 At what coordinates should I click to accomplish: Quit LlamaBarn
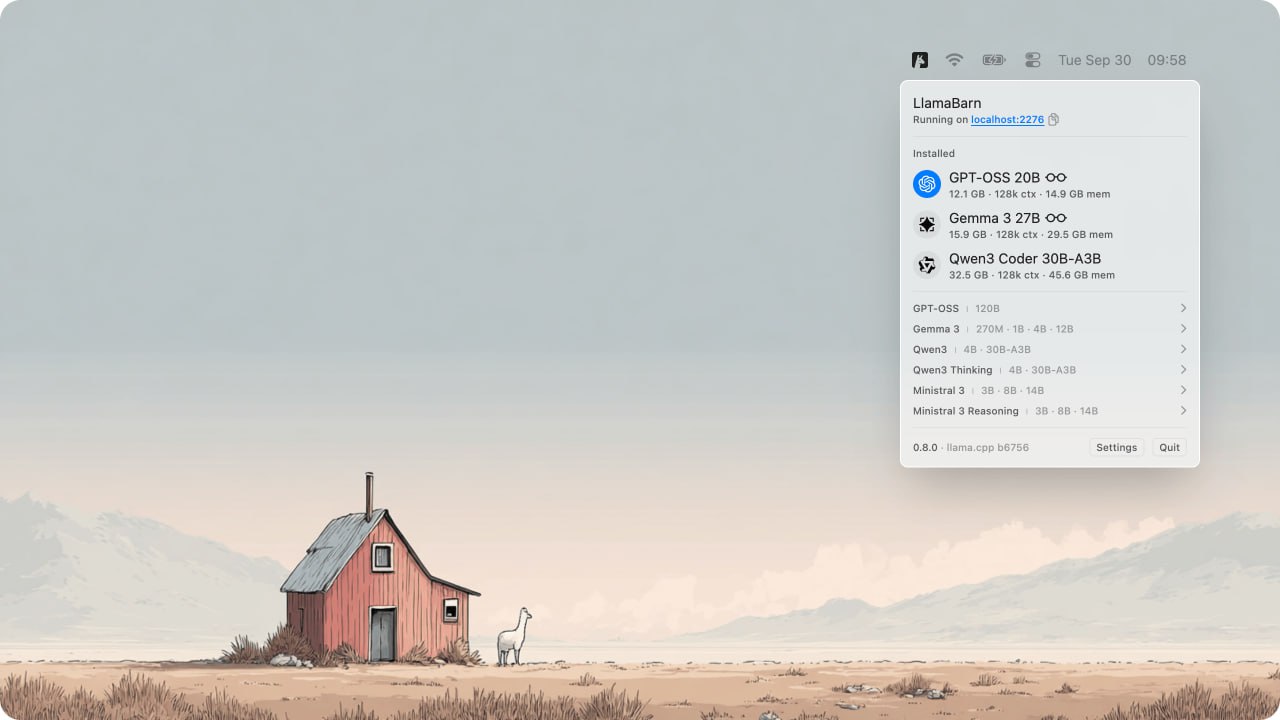click(x=1169, y=448)
